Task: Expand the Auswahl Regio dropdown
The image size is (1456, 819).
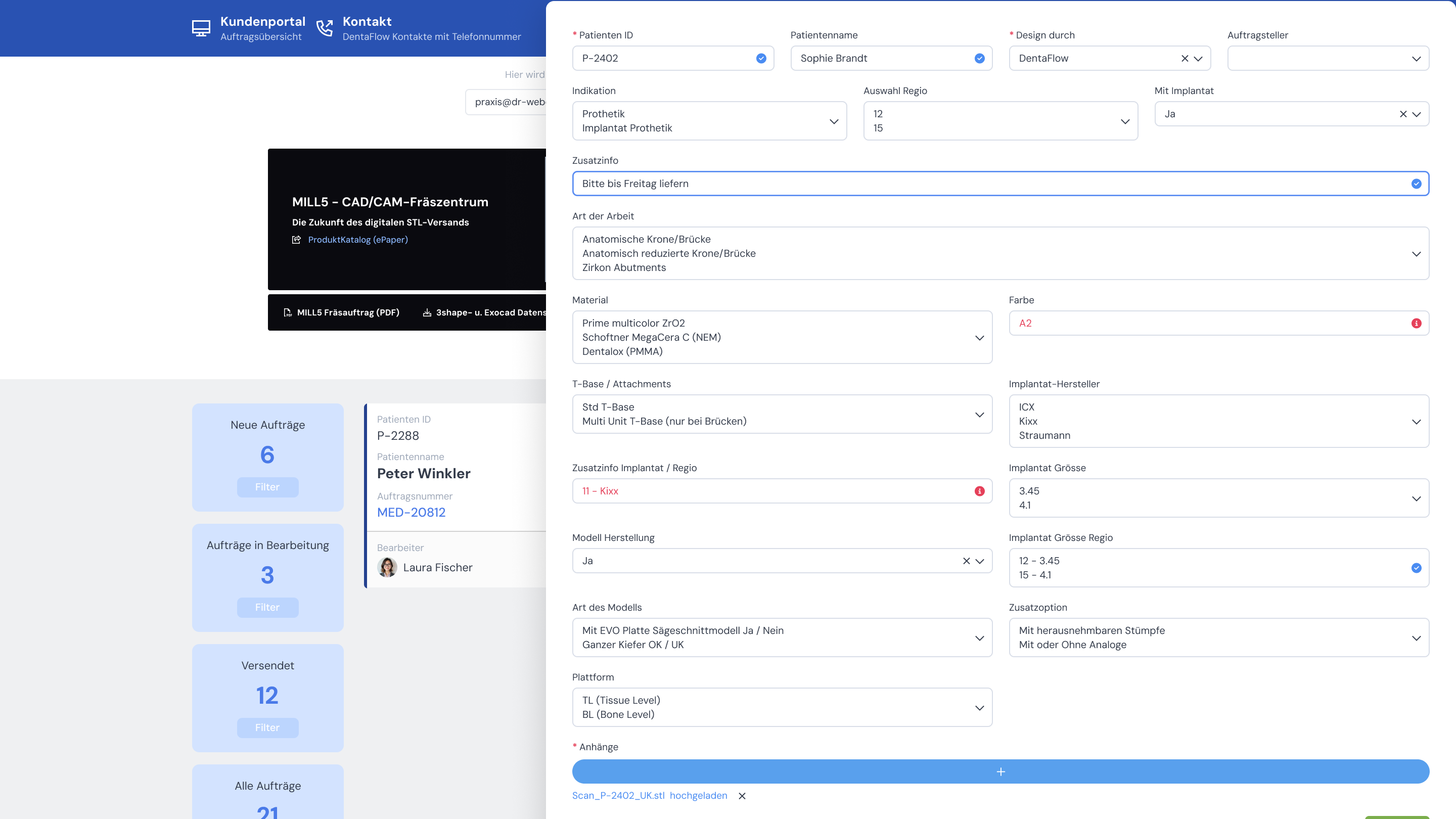Action: (1000, 121)
